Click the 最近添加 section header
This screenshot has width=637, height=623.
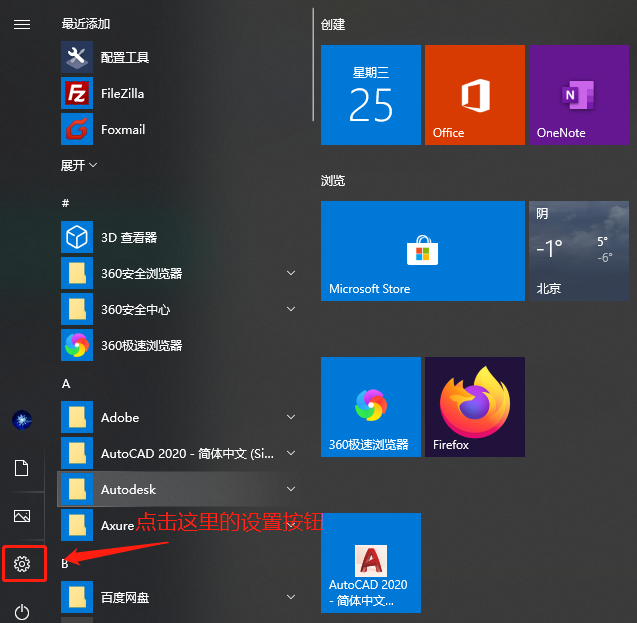pyautogui.click(x=86, y=24)
